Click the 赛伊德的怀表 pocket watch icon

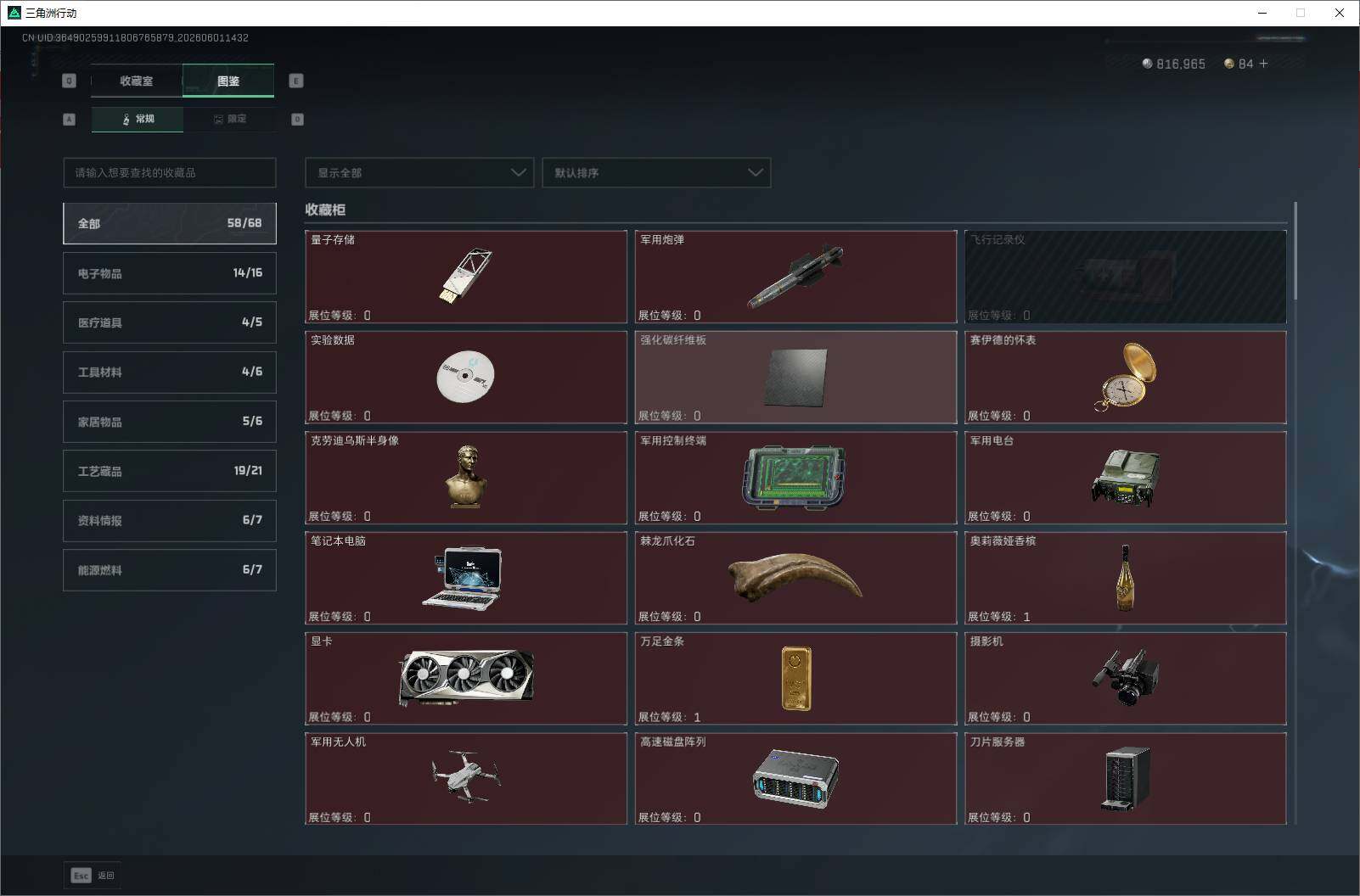[x=1127, y=377]
